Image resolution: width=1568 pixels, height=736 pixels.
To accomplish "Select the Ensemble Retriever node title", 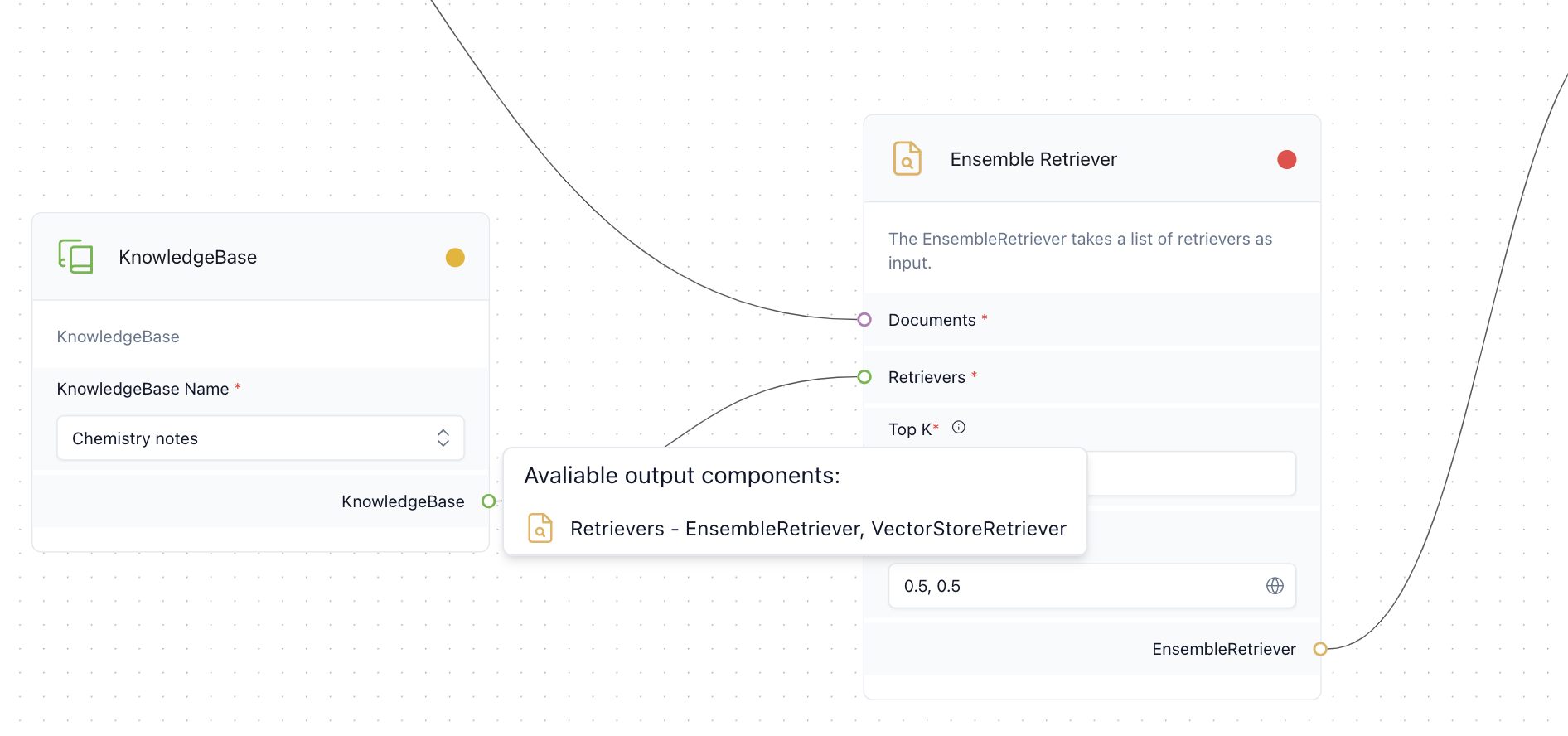I will point(1033,159).
